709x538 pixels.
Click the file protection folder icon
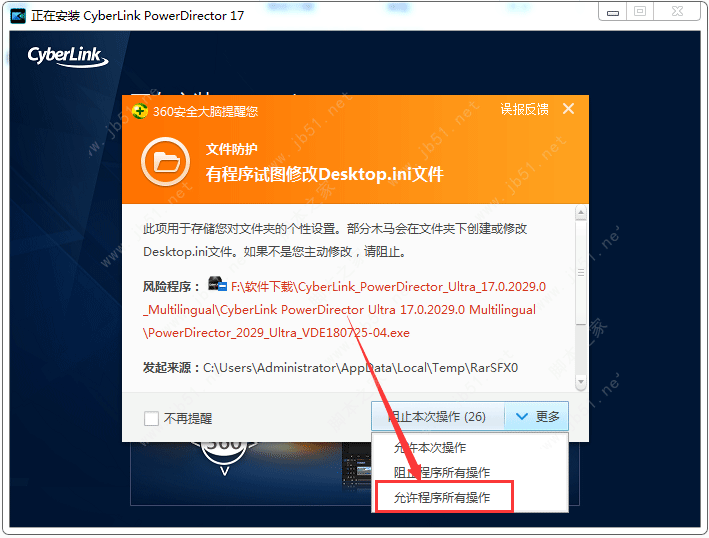tap(165, 161)
